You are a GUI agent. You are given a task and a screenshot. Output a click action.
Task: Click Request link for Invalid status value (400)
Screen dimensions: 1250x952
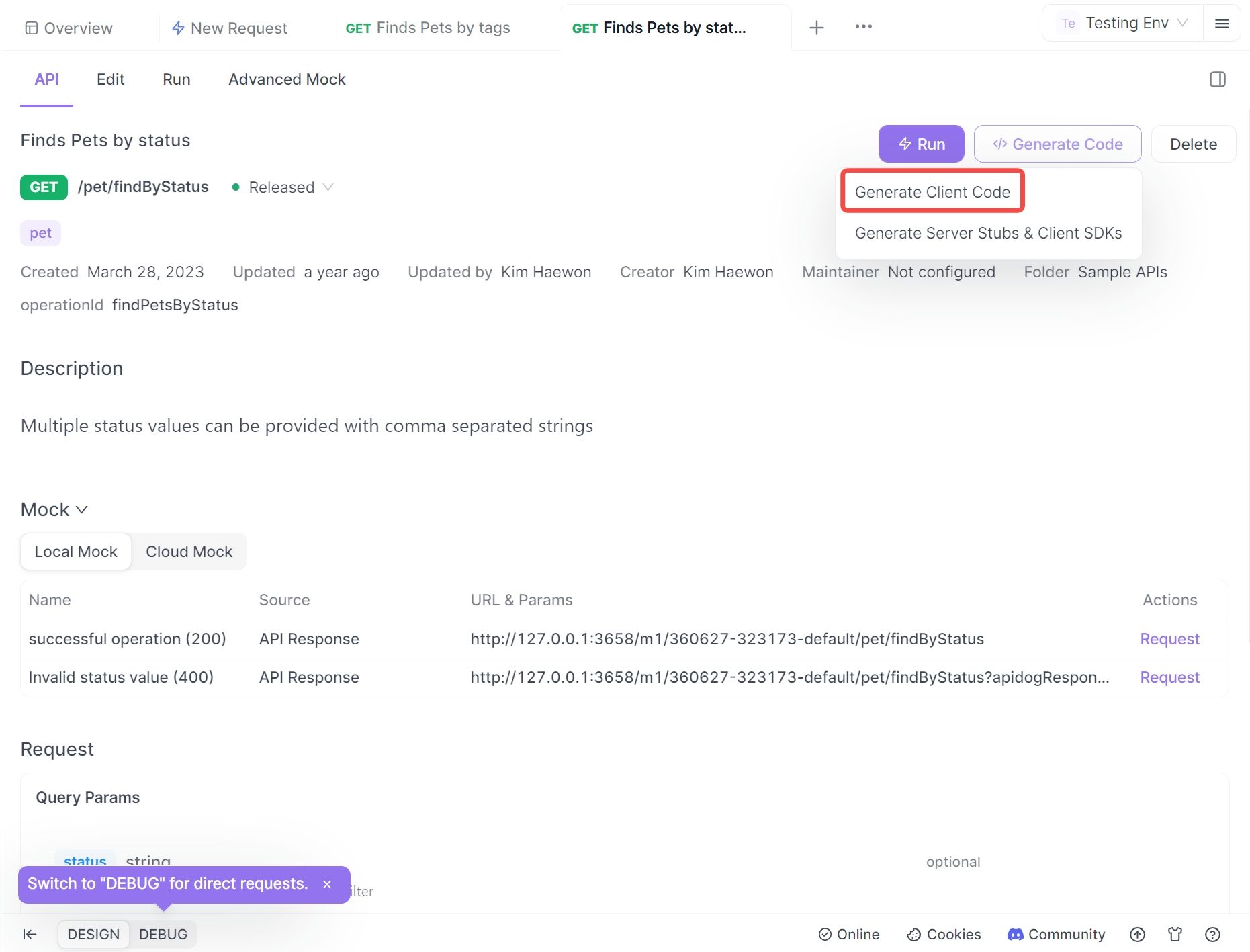click(x=1169, y=677)
